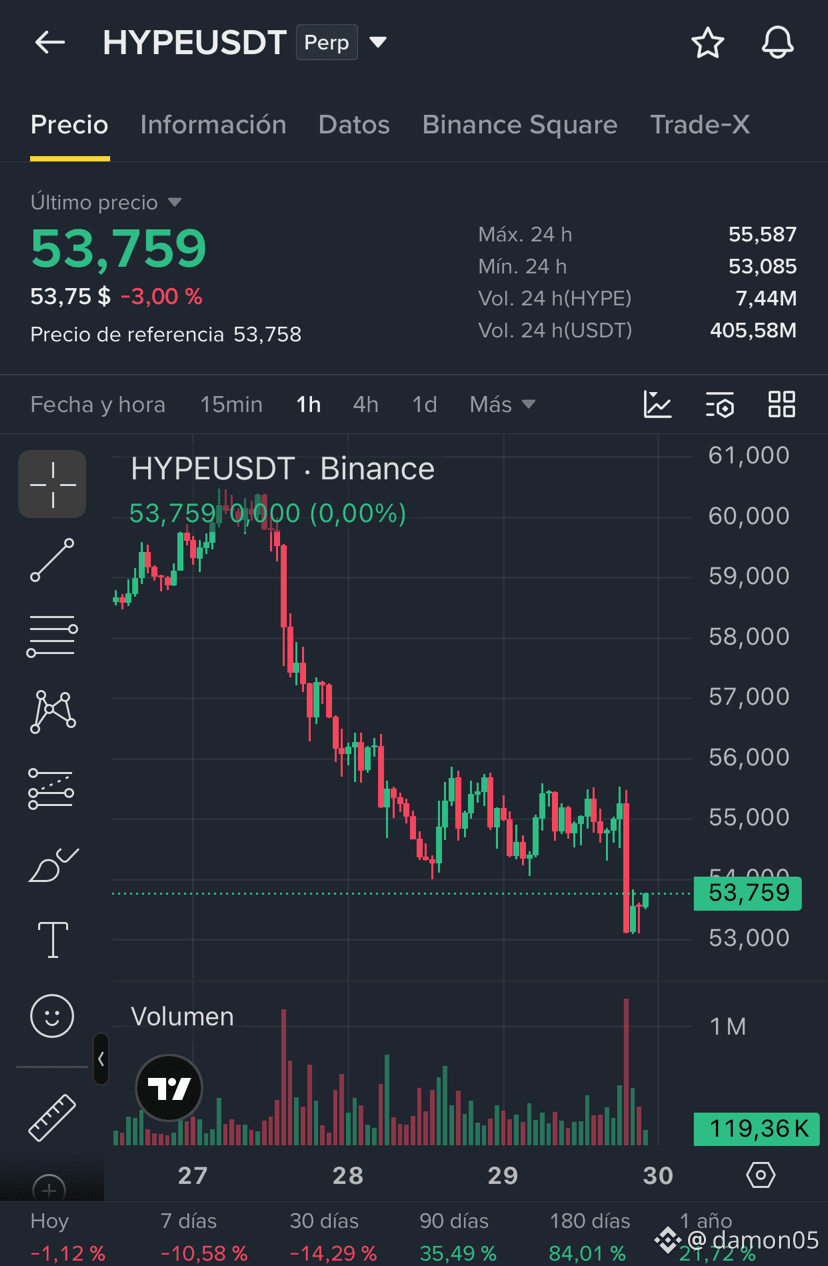Open the Datos tab
Screen dimensions: 828x1266
coord(354,125)
